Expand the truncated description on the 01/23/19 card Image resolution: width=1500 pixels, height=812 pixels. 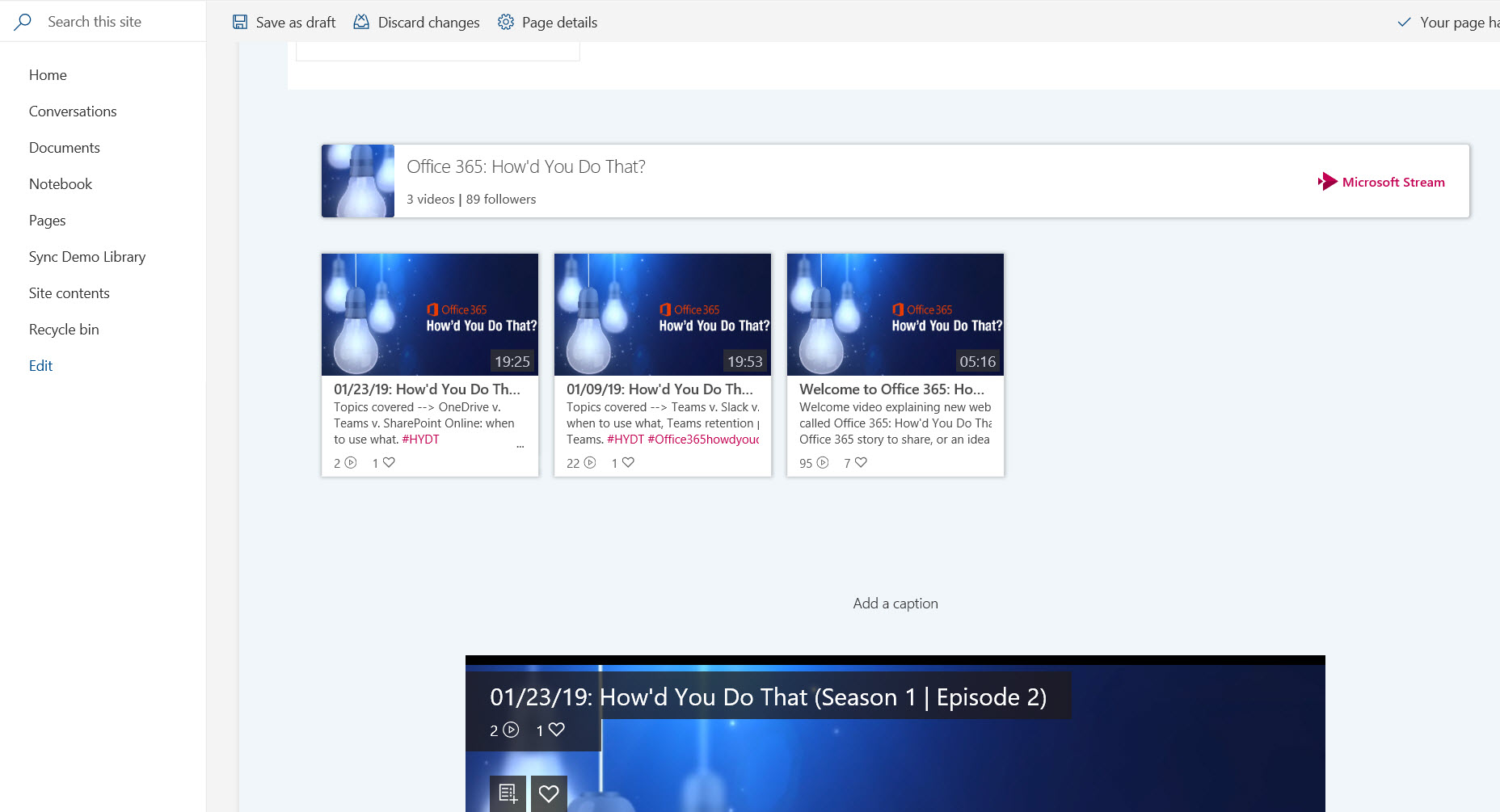520,445
